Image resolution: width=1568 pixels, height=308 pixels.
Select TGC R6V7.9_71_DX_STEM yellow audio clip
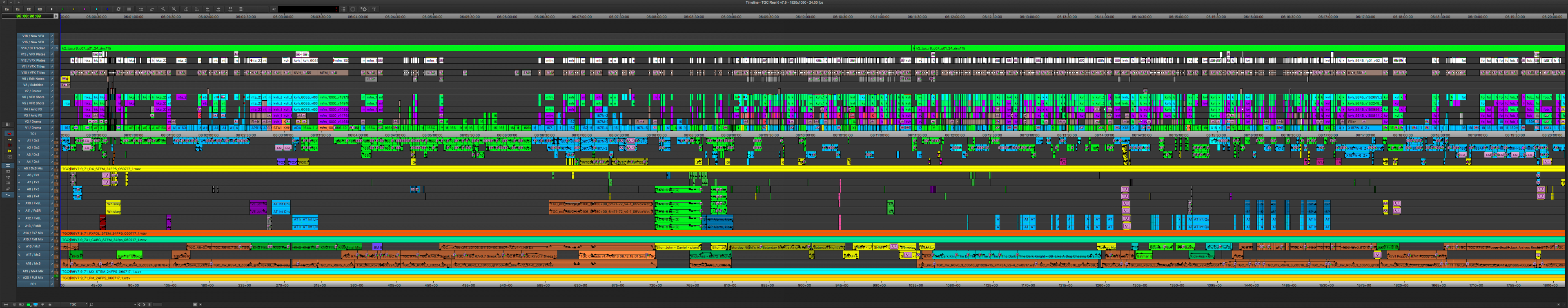(813, 168)
